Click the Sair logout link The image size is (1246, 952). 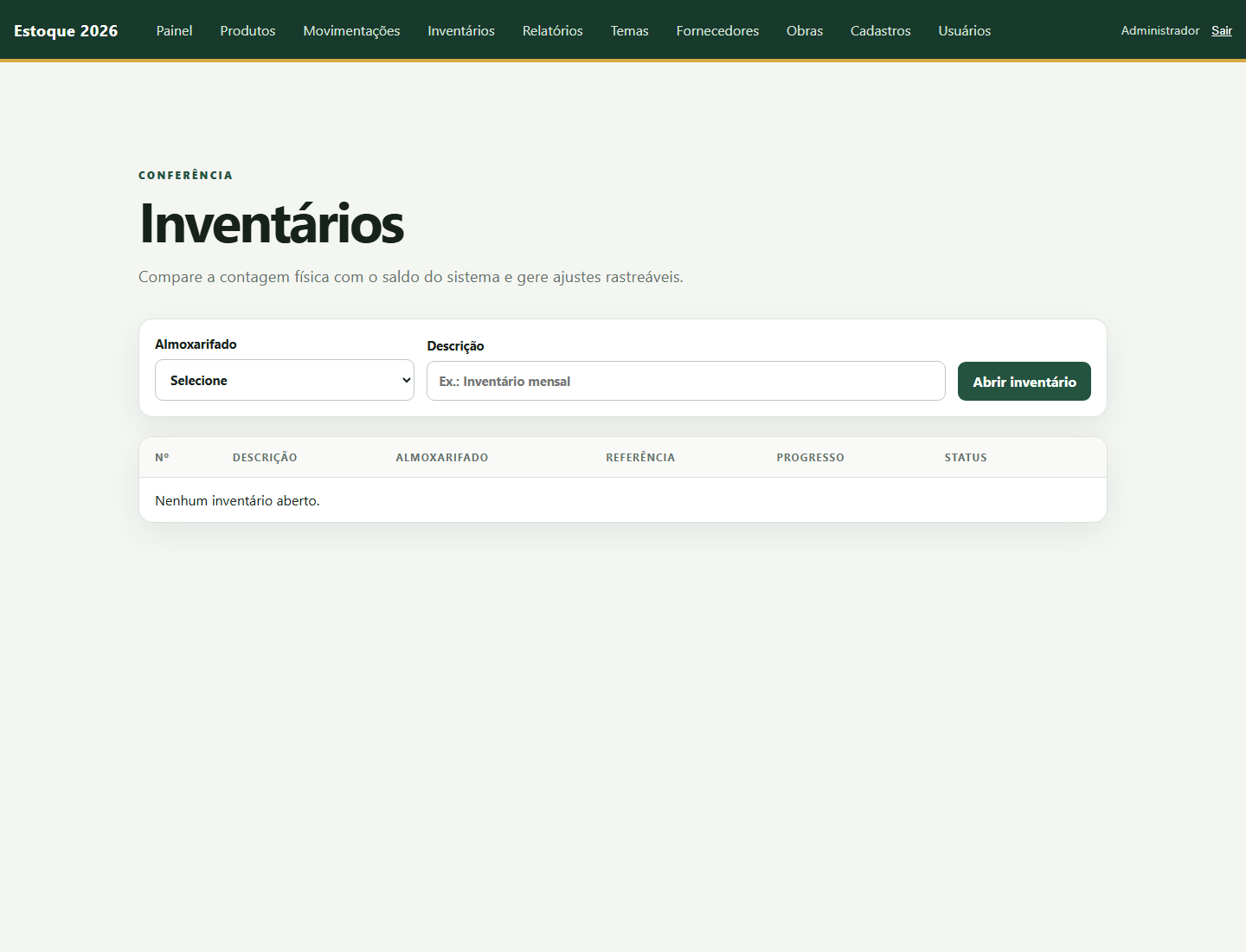click(1222, 30)
